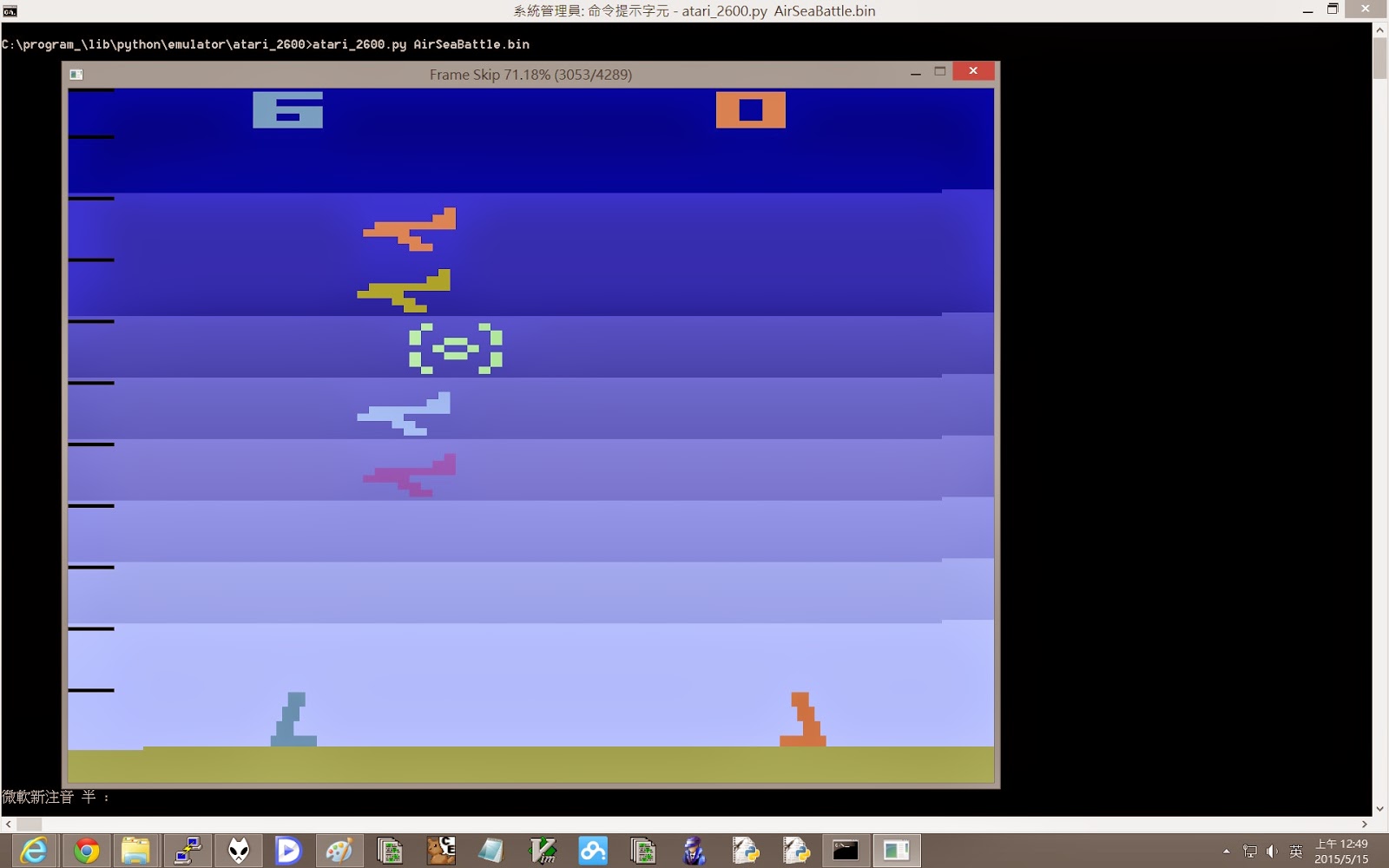The height and width of the screenshot is (868, 1389).
Task: Click the console vertical scrollbar up arrow
Action: tap(1379, 30)
